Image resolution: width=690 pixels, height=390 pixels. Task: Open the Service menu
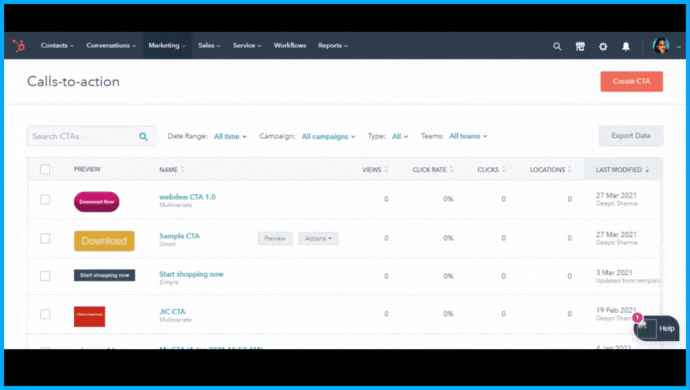(247, 45)
